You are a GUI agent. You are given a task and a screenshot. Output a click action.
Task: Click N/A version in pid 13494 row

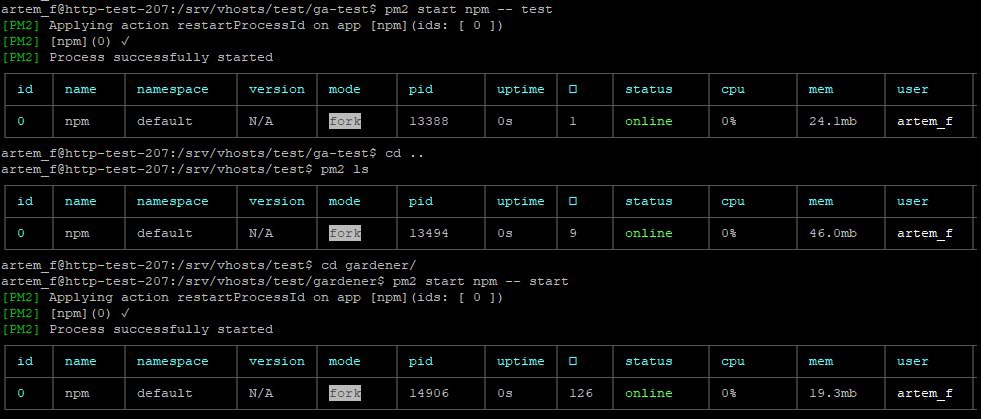point(261,234)
